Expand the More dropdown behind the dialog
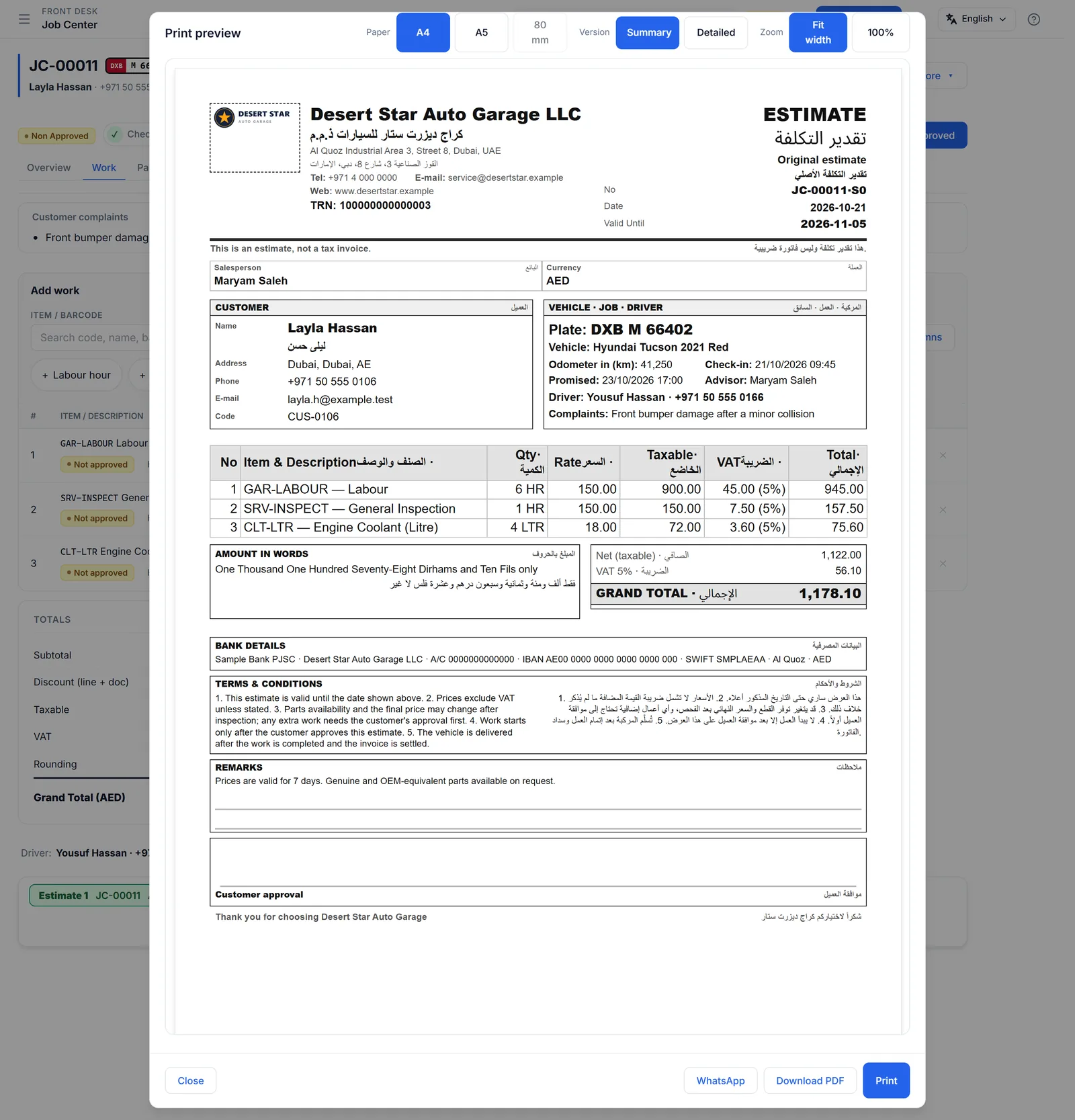Image resolution: width=1075 pixels, height=1120 pixels. 946,76
